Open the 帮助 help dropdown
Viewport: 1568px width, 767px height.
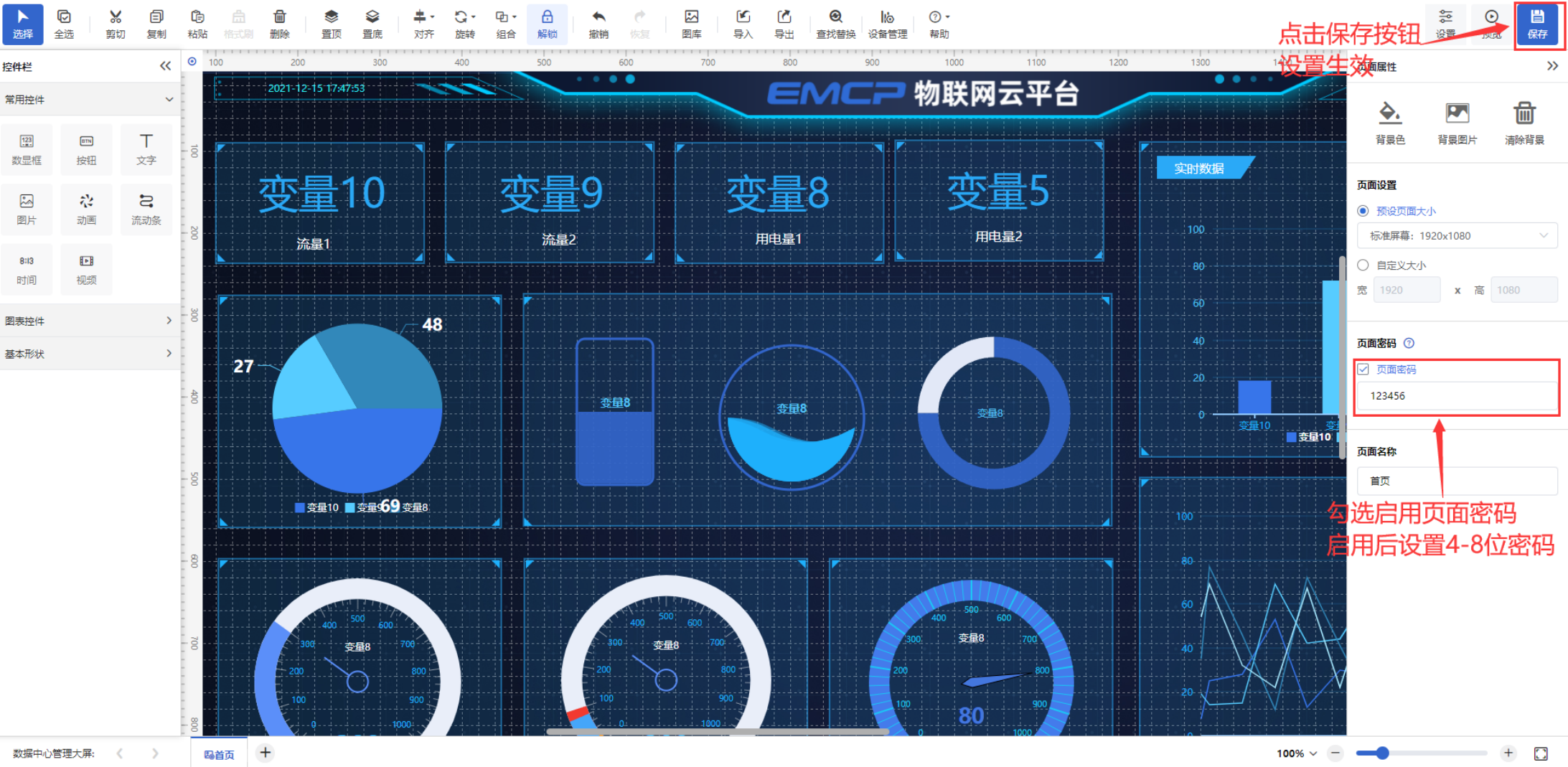point(939,24)
